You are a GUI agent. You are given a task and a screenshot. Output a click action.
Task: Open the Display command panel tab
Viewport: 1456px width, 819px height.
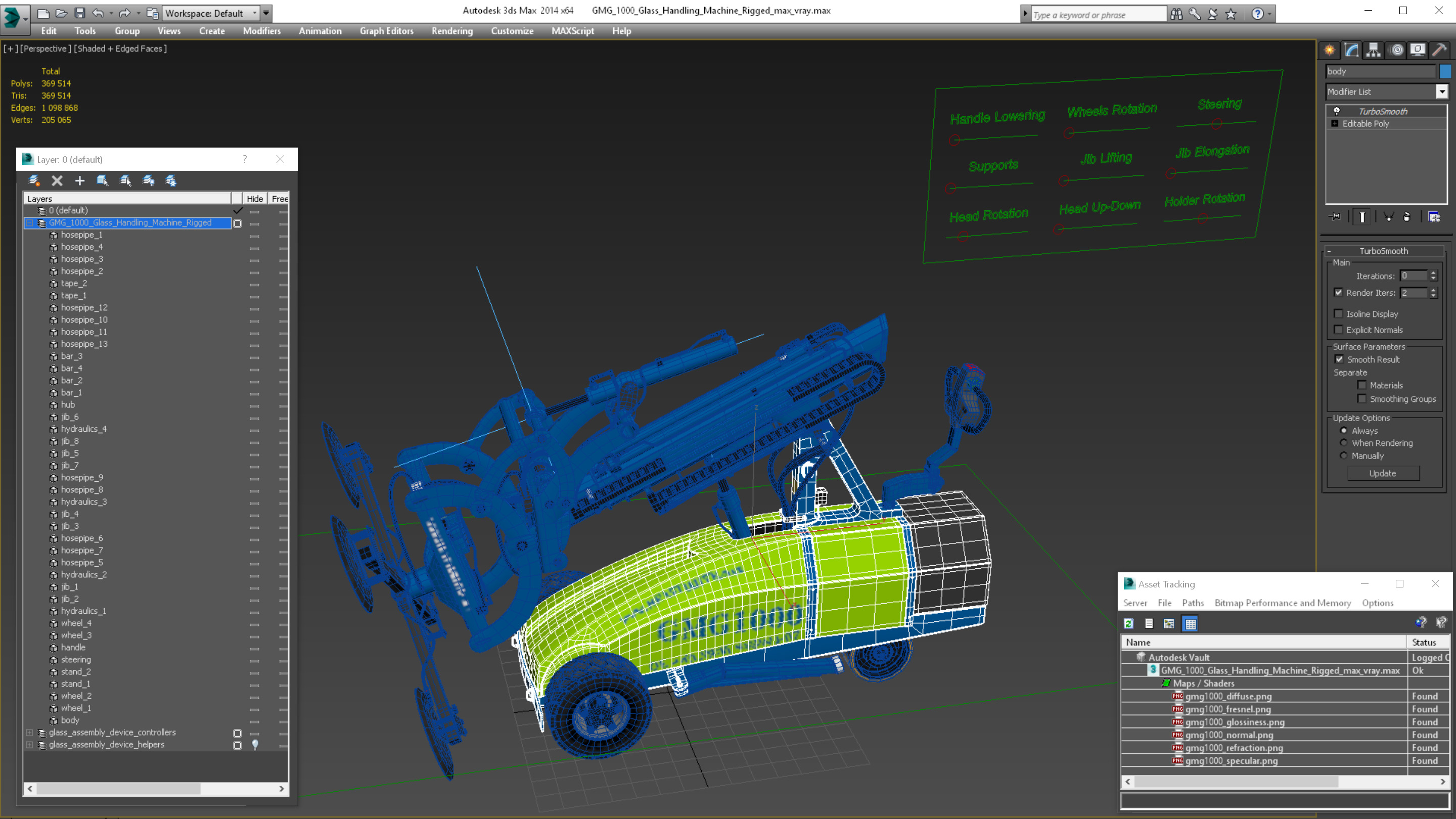pos(1418,50)
